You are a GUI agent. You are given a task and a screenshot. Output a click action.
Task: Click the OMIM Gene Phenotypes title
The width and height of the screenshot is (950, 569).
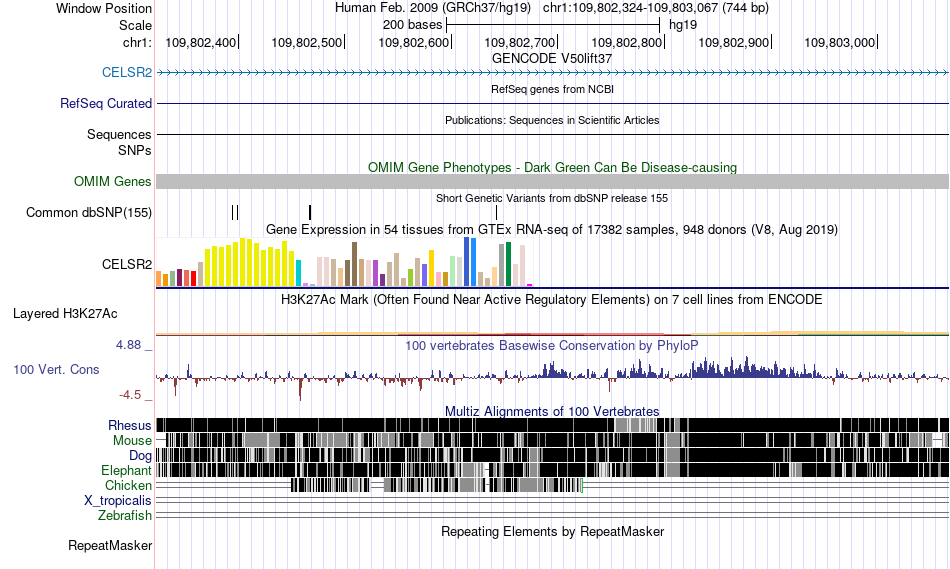[x=553, y=167]
